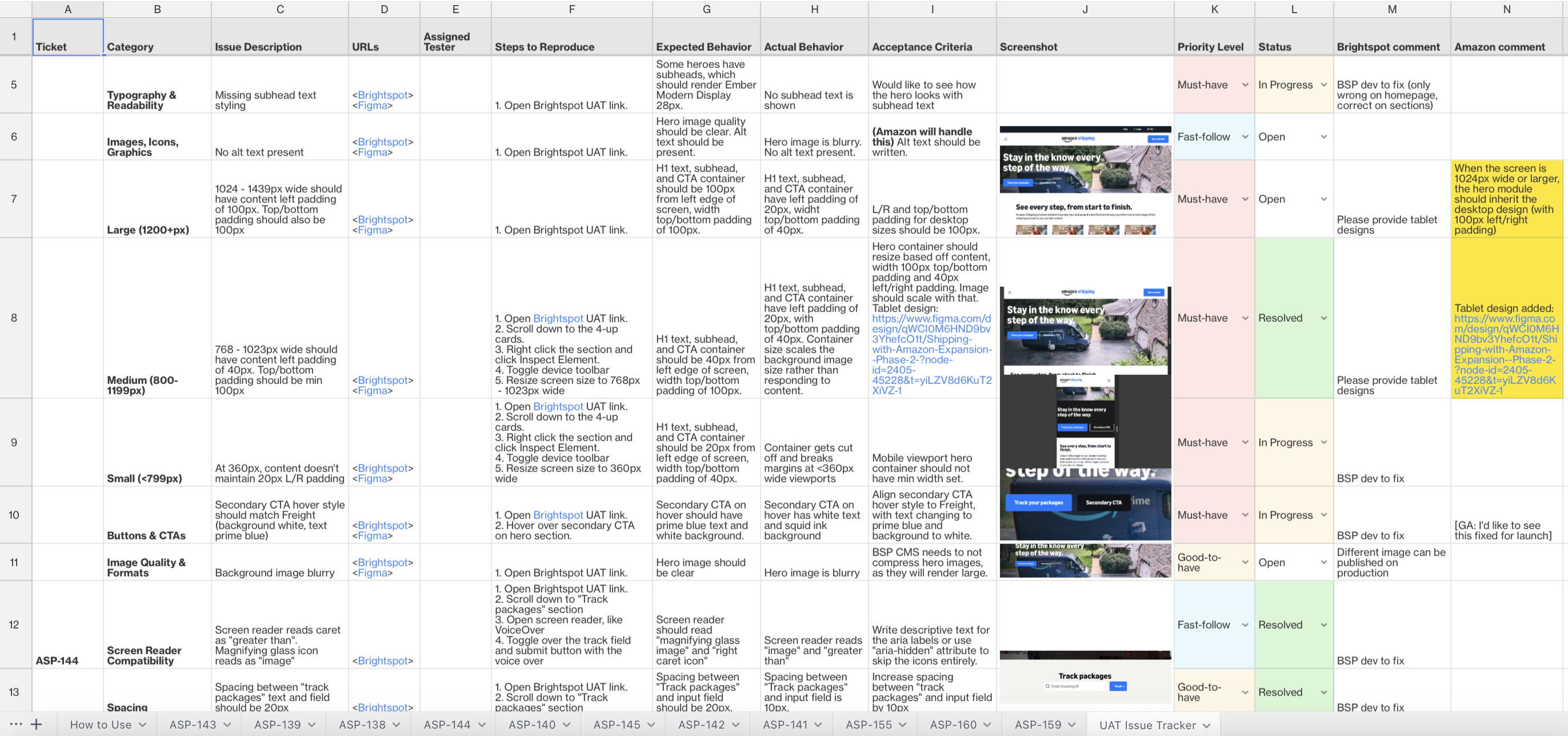The width and height of the screenshot is (1568, 736).
Task: Open Status dropdown in row 6
Action: (1323, 137)
